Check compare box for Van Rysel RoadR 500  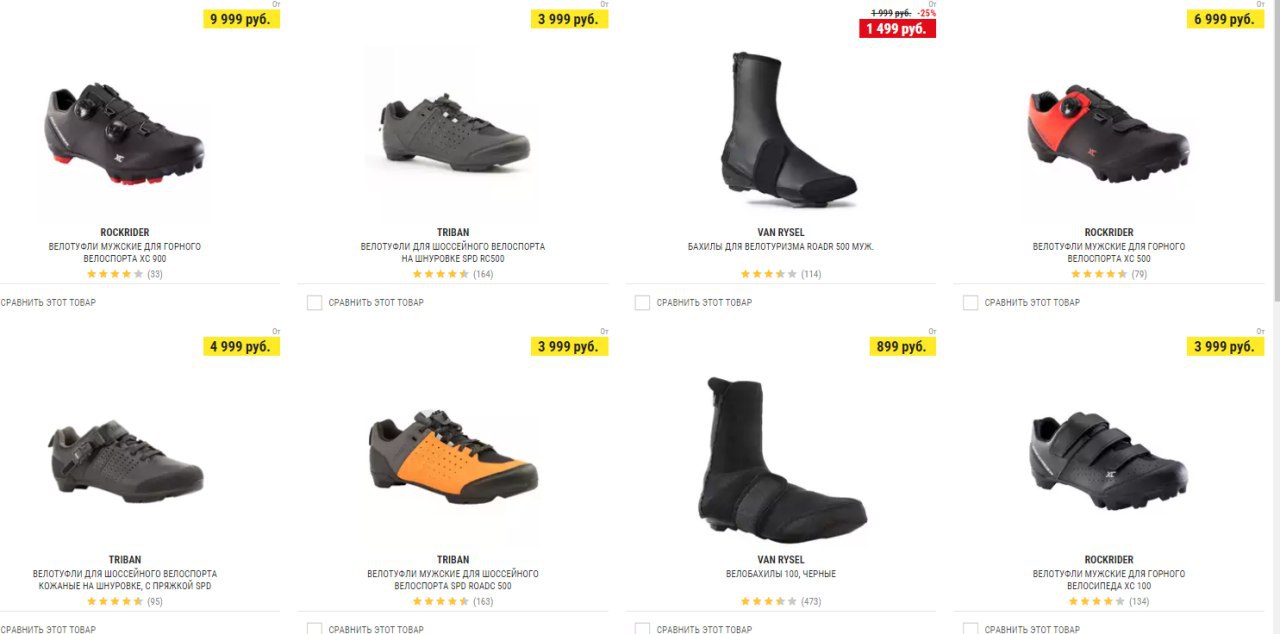642,302
